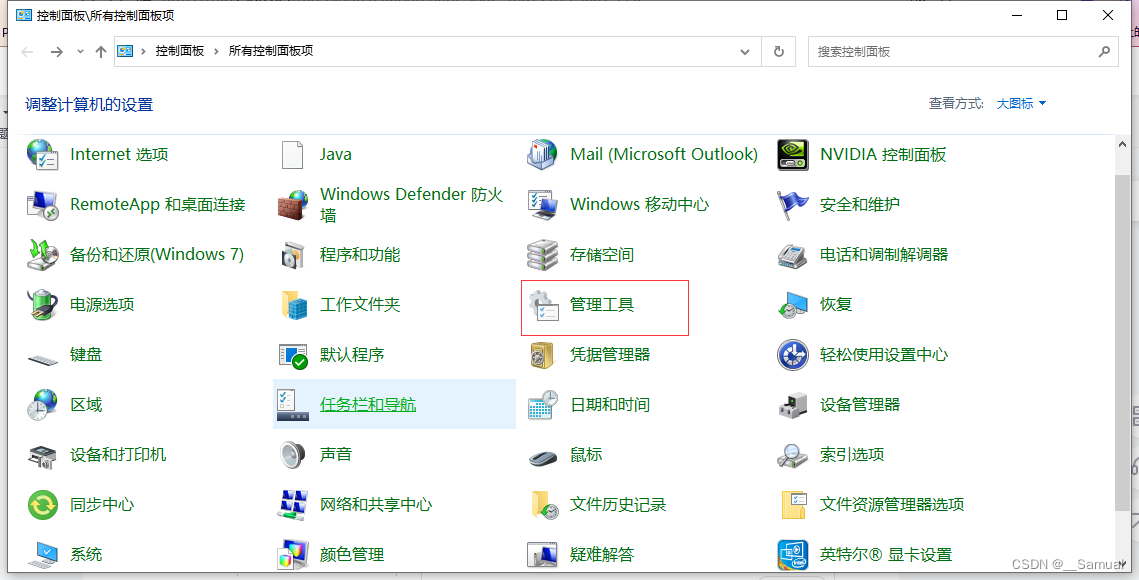Click the 电源选项 battery icon

pos(43,305)
